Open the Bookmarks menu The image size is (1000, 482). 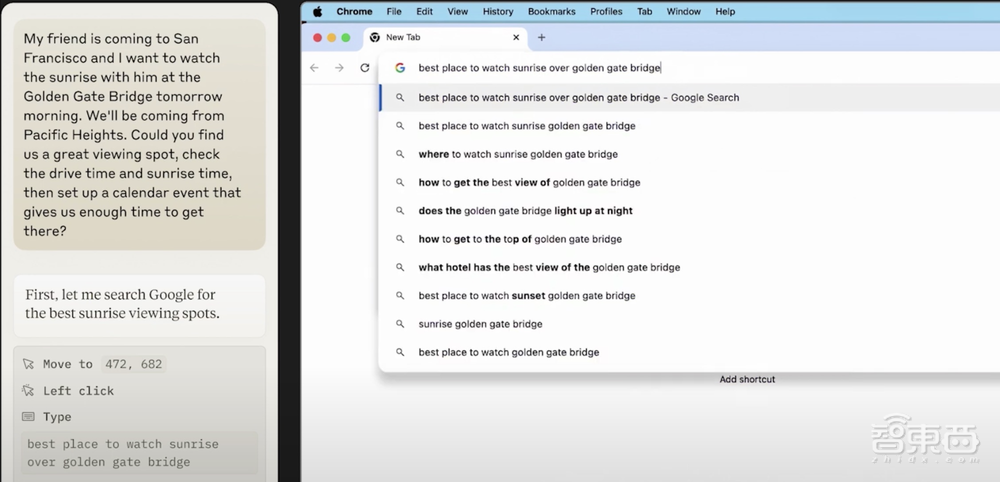(x=551, y=12)
